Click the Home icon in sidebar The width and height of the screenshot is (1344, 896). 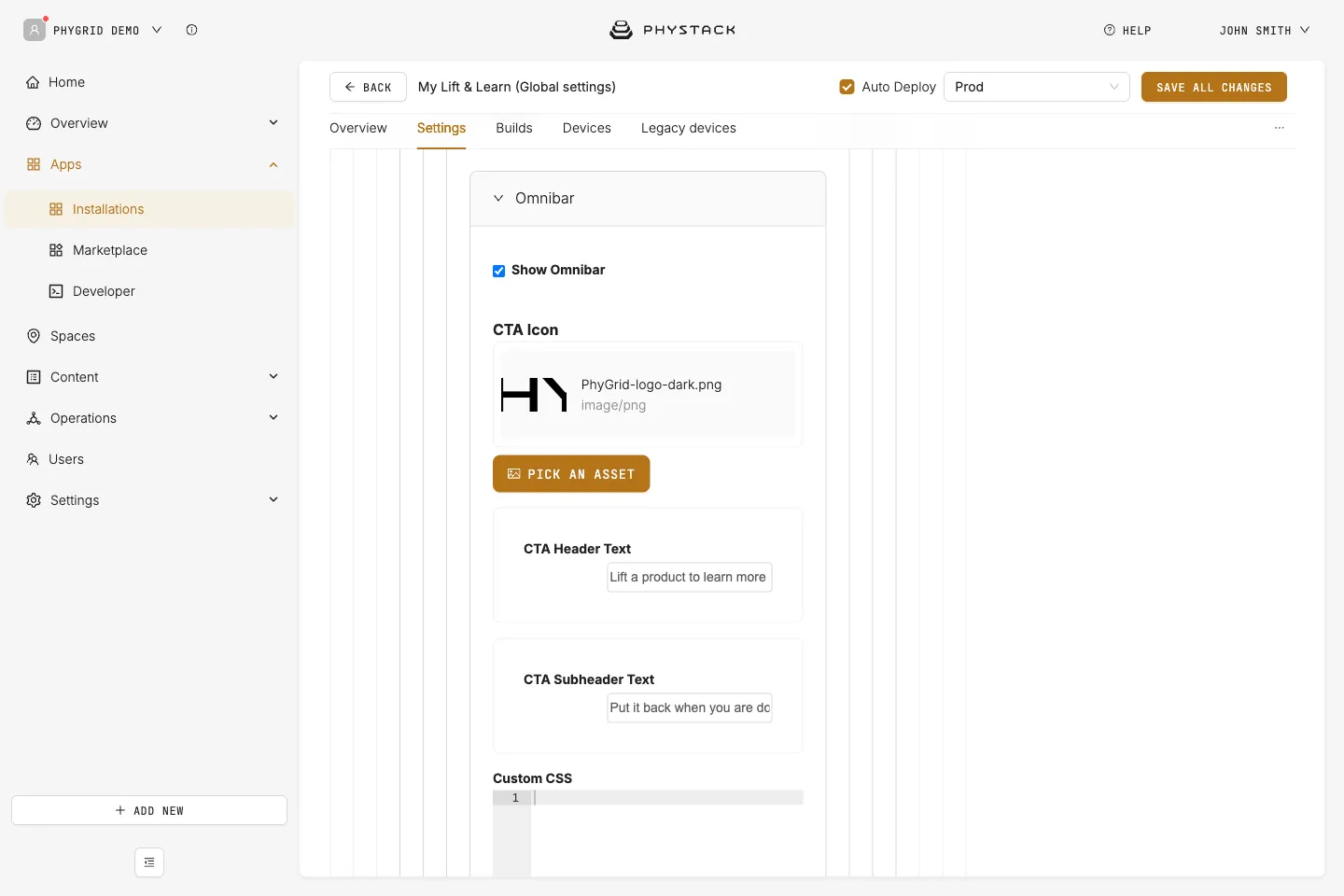tap(34, 82)
